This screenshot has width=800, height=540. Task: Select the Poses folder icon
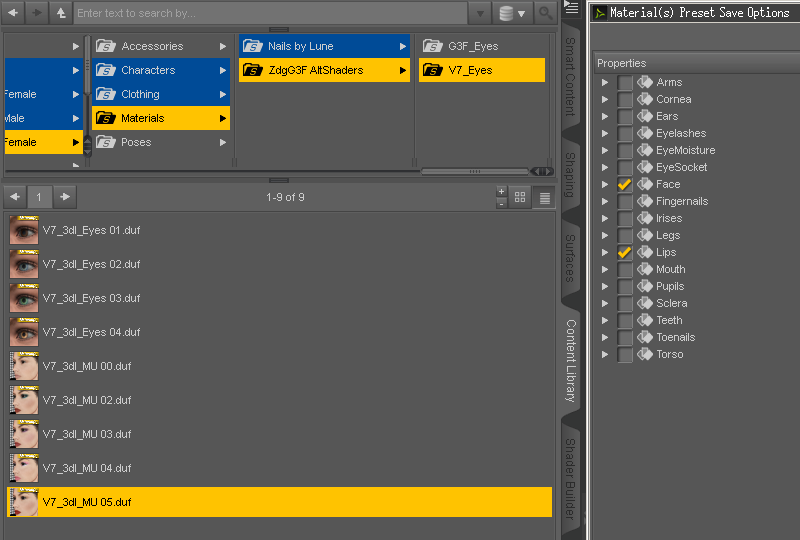click(106, 142)
